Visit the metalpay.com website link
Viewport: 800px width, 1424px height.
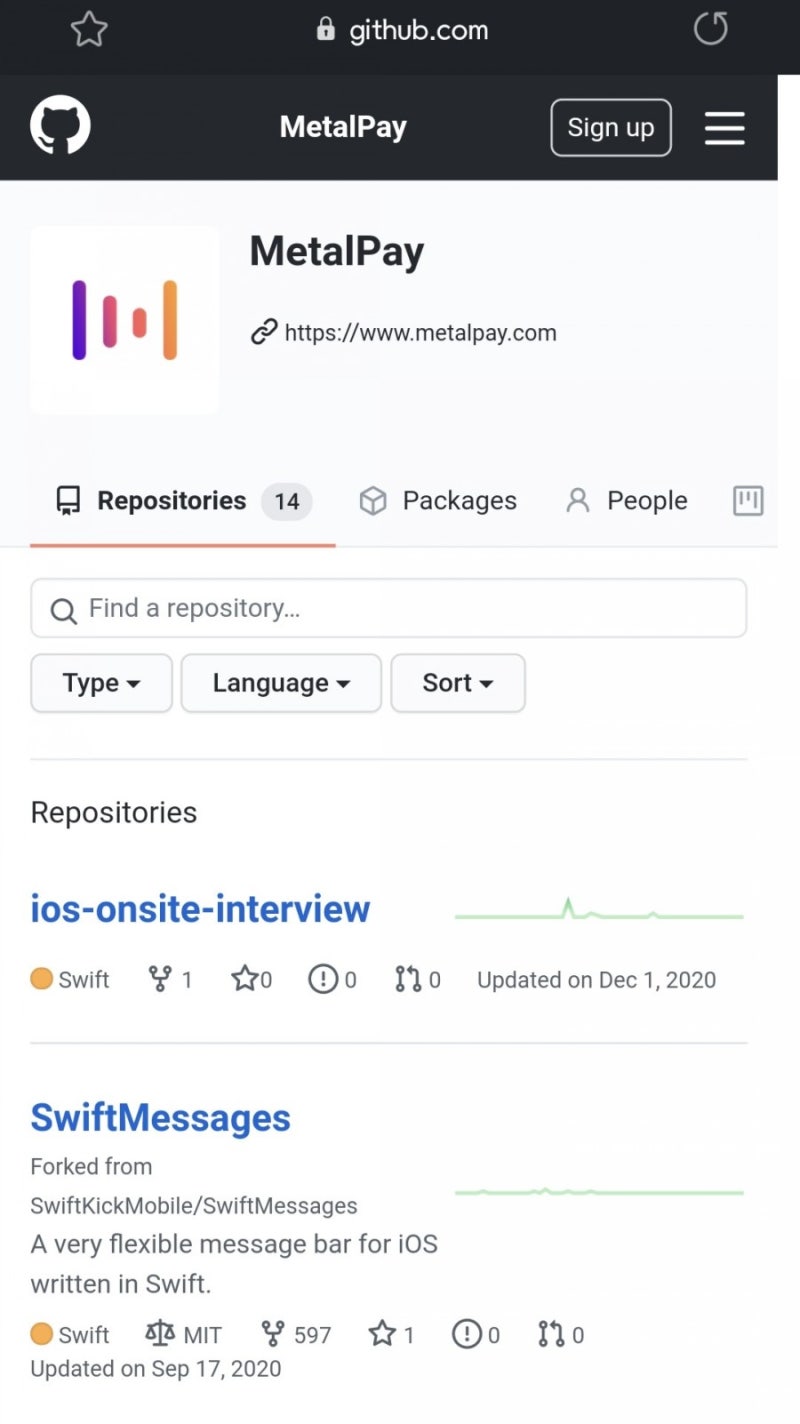tap(420, 333)
